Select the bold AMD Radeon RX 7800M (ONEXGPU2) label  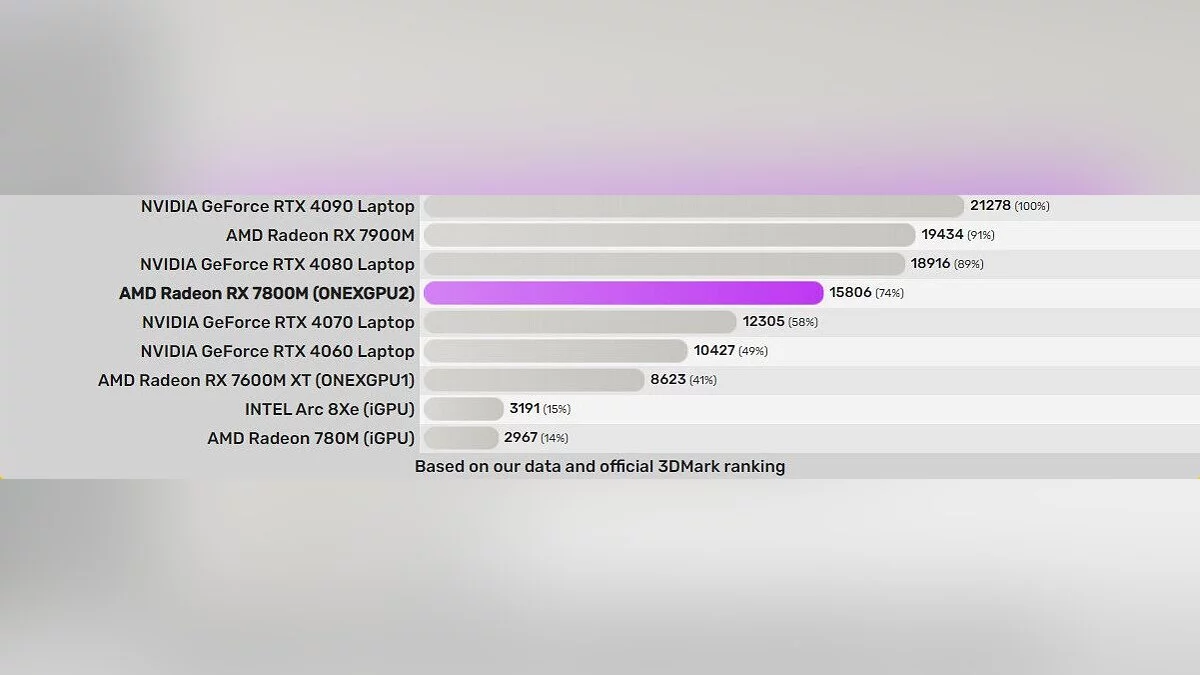pos(266,293)
